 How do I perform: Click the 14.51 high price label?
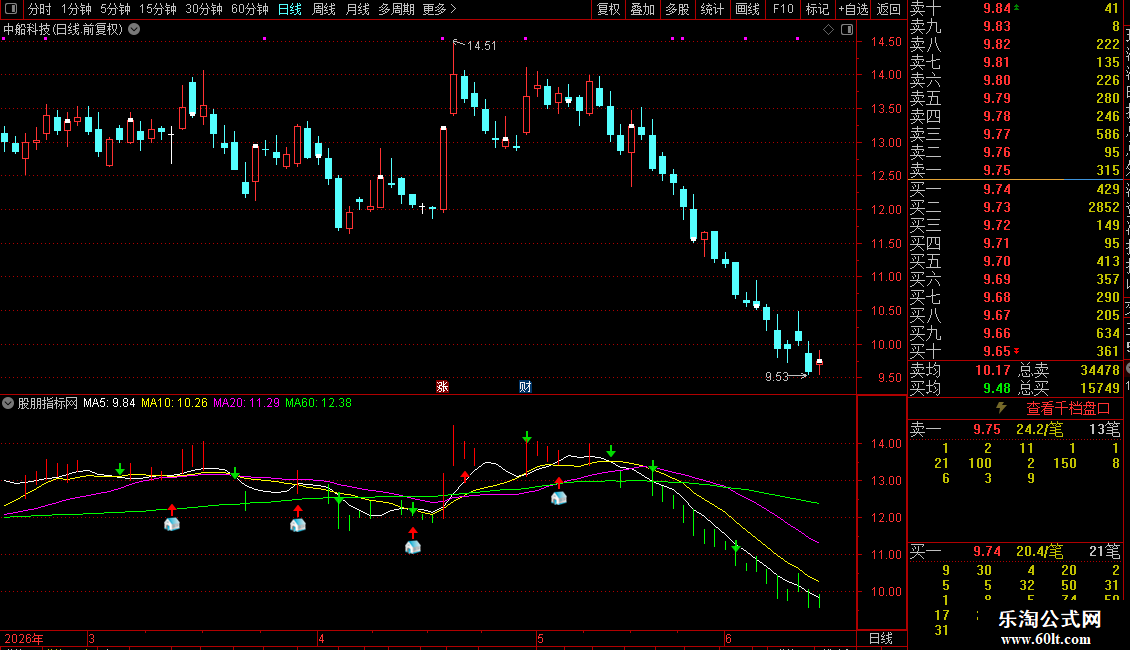click(481, 46)
